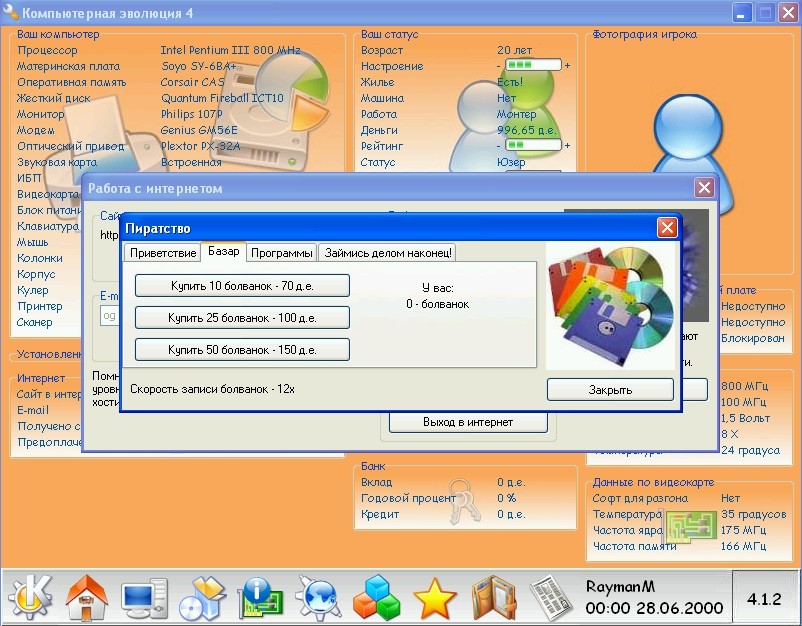
Task: Open the K start menu icon
Action: 30,596
